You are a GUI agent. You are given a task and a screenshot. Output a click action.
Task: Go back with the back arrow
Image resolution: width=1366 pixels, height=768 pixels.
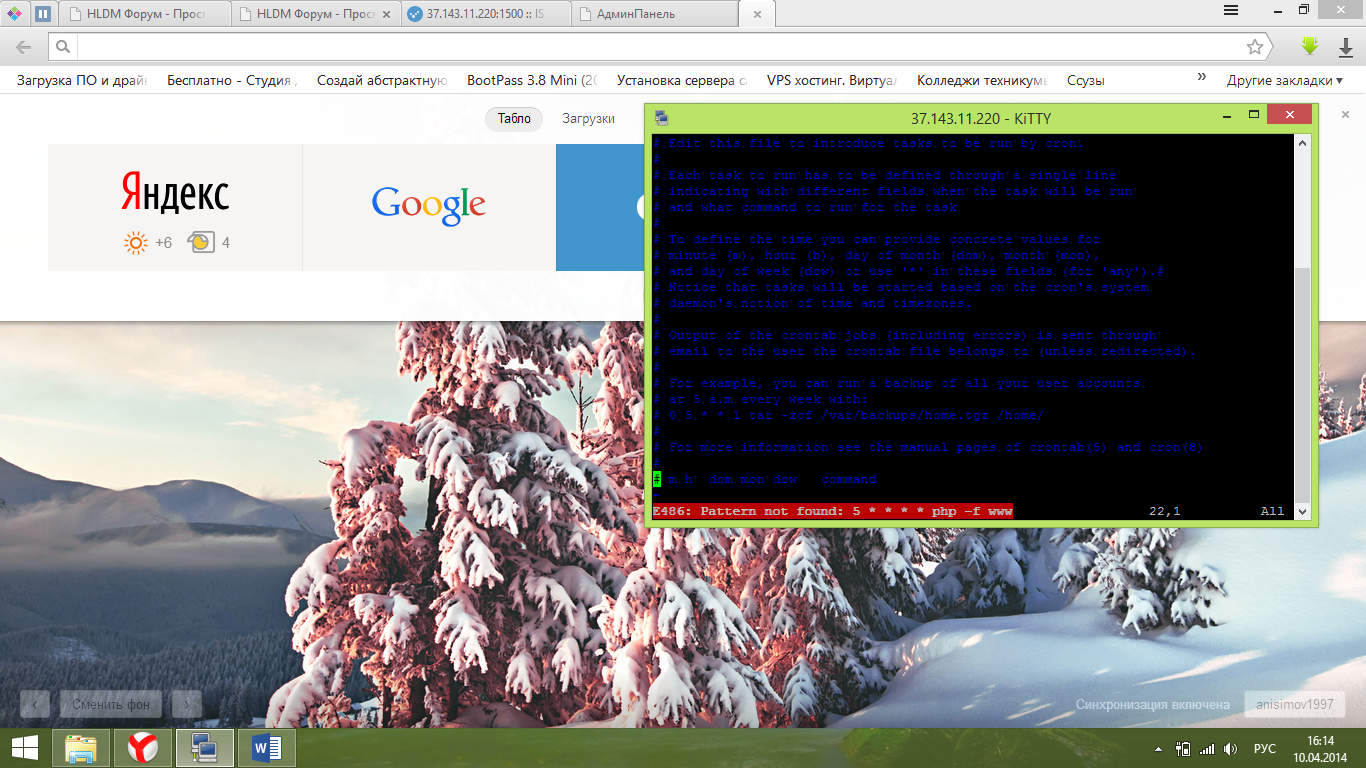(x=23, y=47)
